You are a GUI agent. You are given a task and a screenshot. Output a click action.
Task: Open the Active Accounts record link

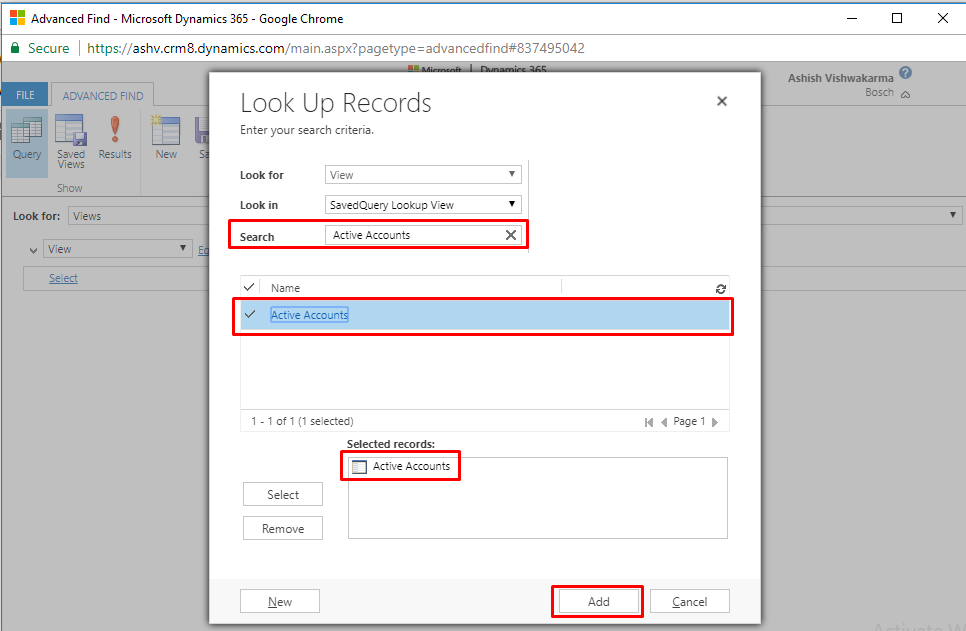(309, 315)
